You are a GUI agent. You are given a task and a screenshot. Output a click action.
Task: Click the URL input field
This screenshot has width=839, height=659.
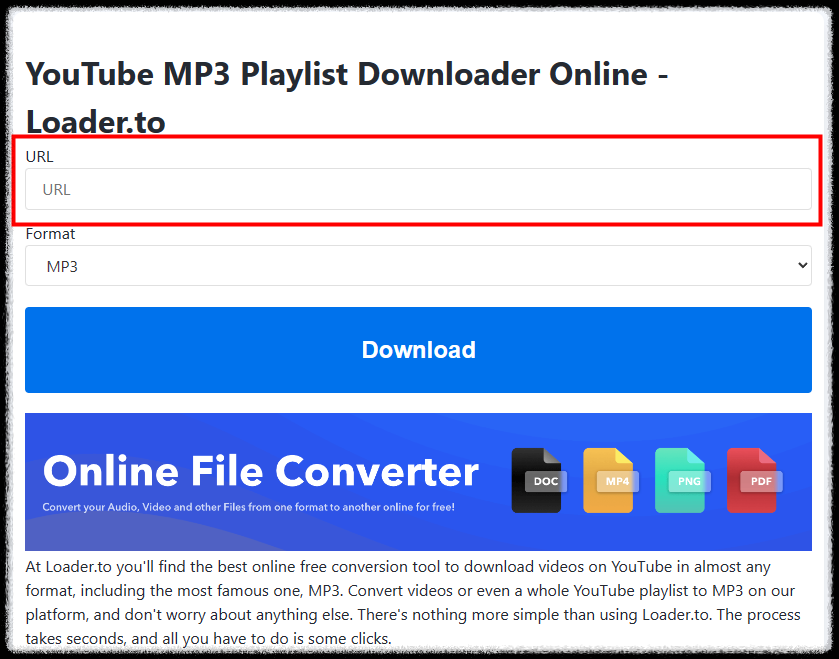[418, 189]
